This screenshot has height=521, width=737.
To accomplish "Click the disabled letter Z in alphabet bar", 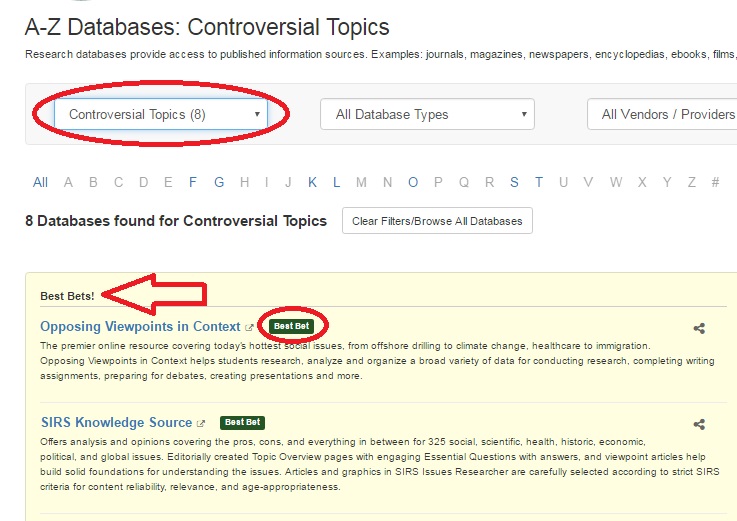I will [x=691, y=182].
